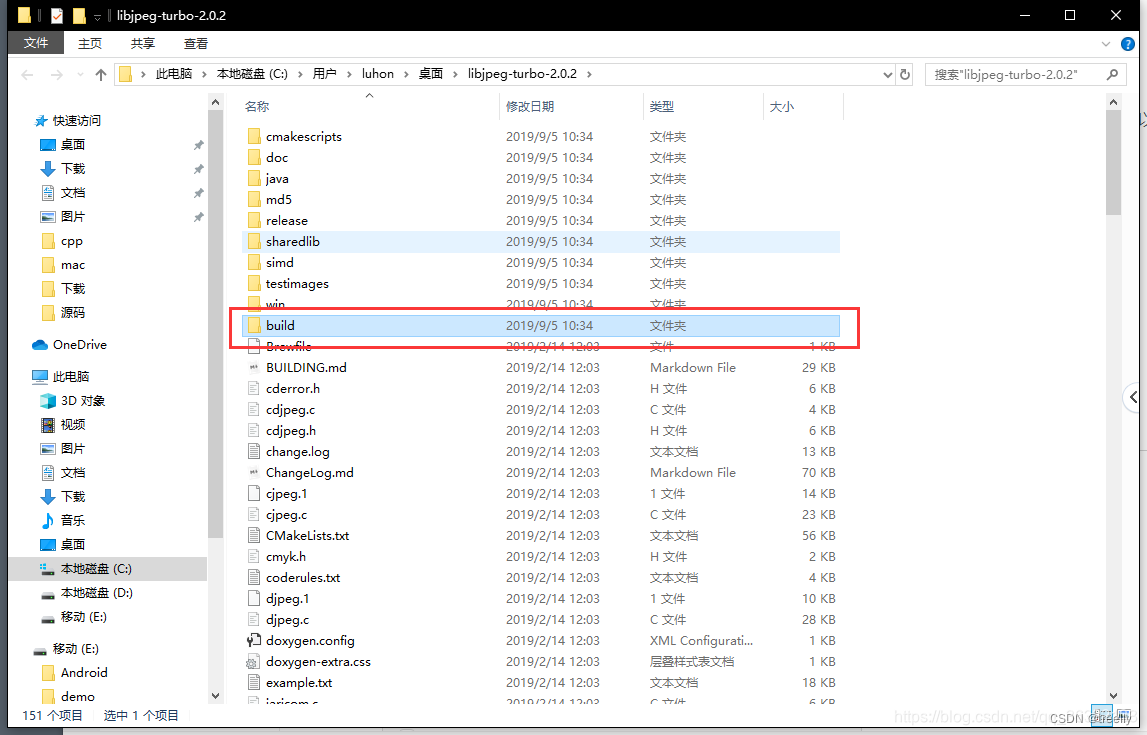Click the search magnifier in the search box
The width and height of the screenshot is (1147, 735).
(1112, 74)
